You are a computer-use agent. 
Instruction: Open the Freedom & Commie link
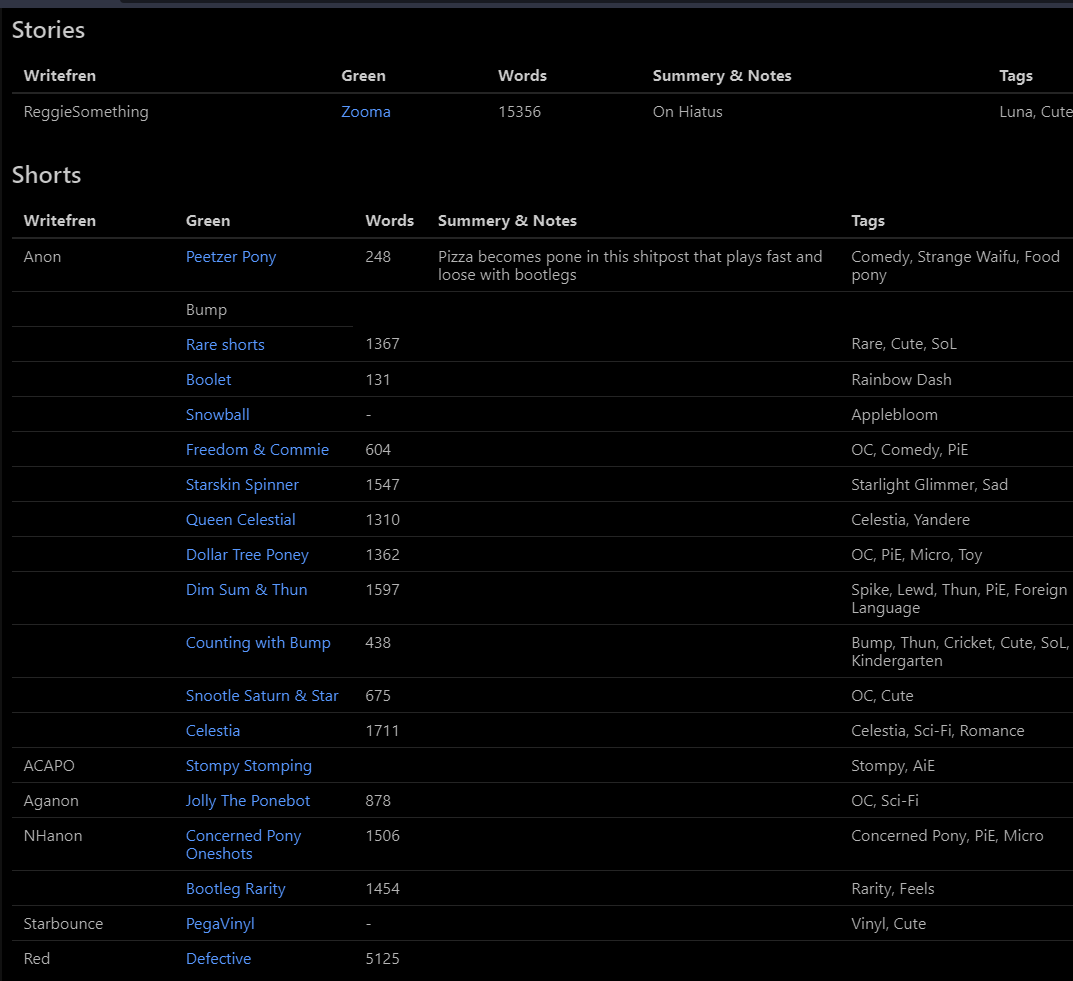pyautogui.click(x=257, y=449)
